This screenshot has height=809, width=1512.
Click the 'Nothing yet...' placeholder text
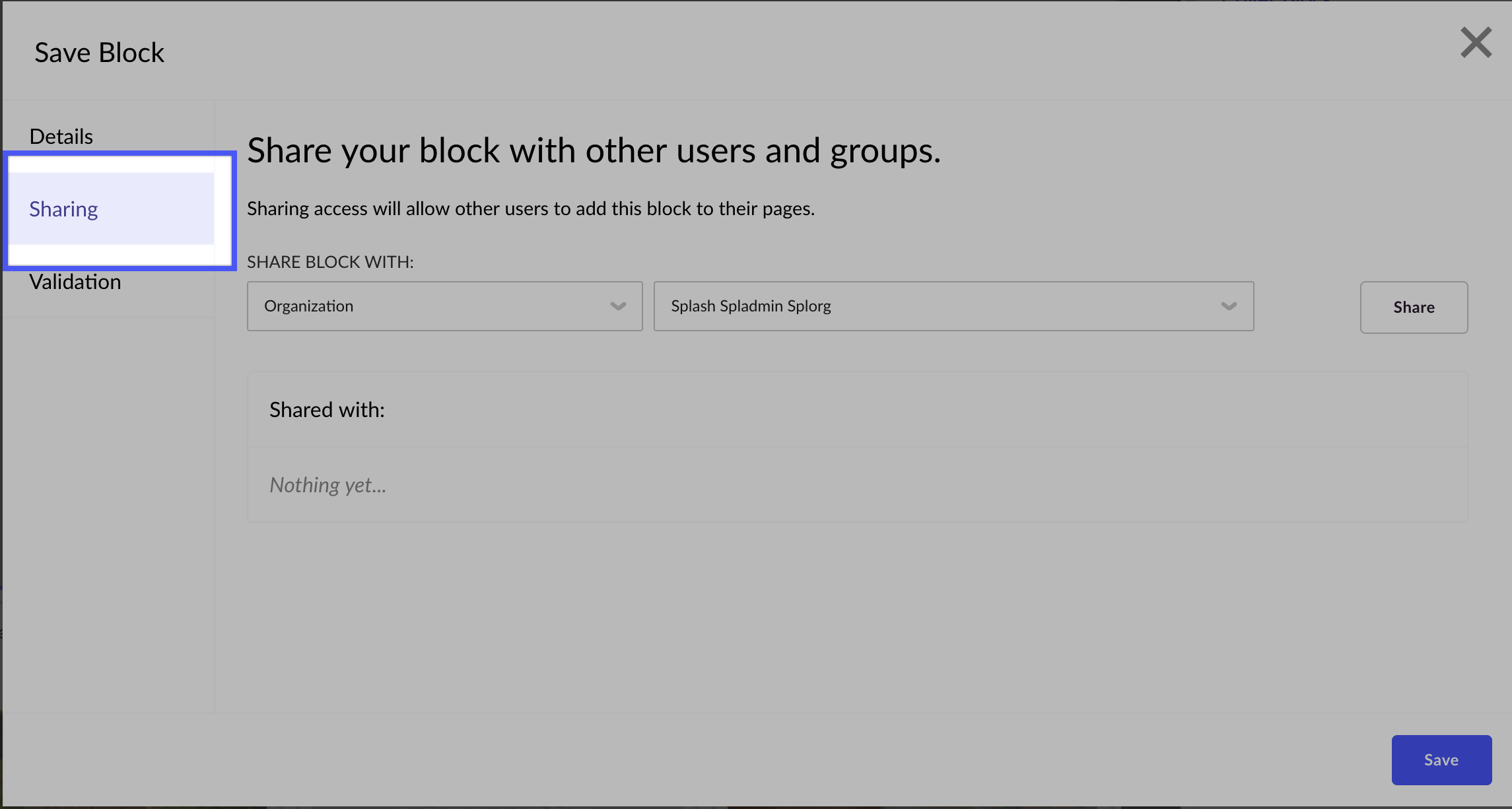click(x=327, y=485)
